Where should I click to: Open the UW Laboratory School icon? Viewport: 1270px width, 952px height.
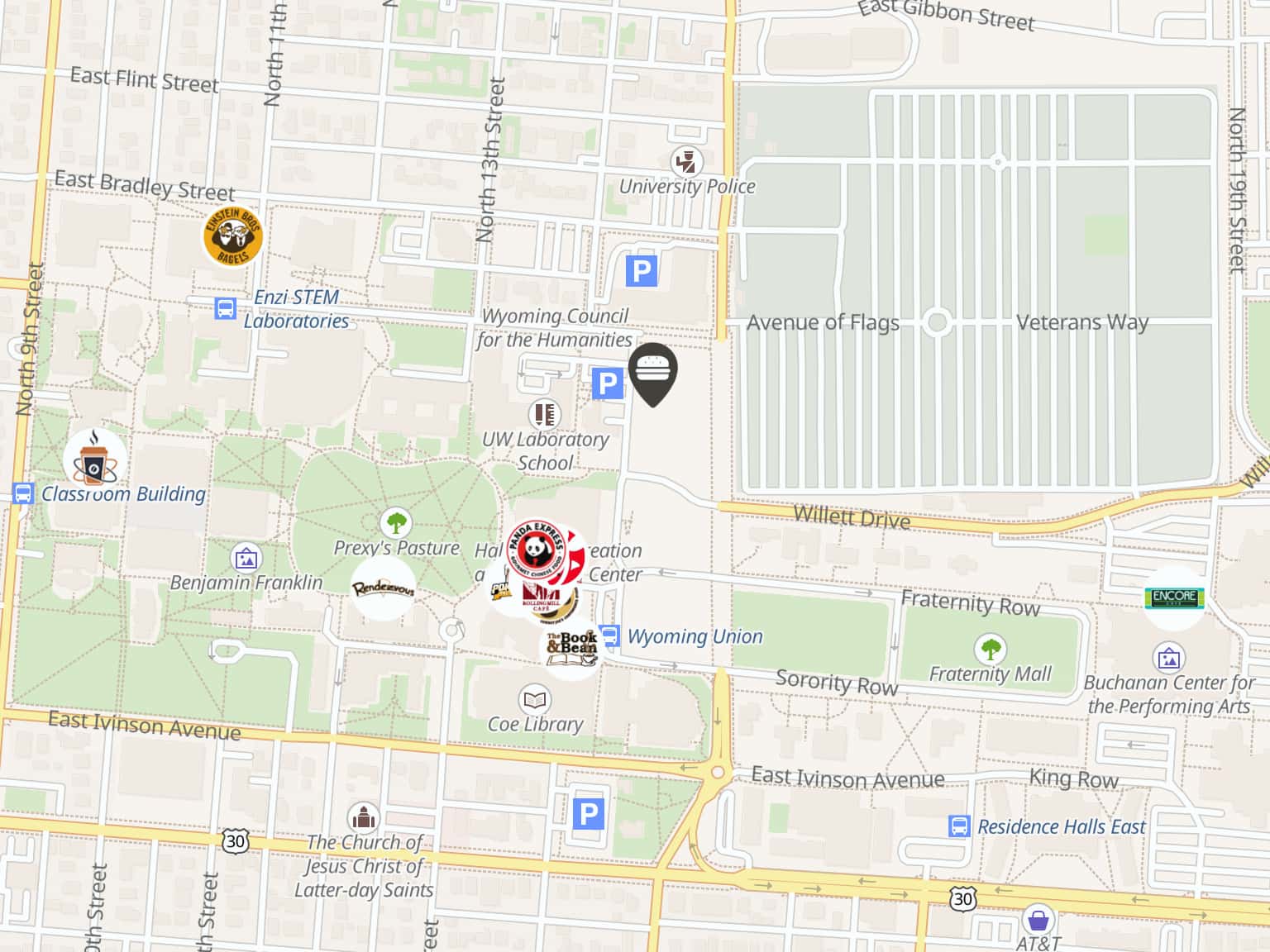tap(544, 414)
